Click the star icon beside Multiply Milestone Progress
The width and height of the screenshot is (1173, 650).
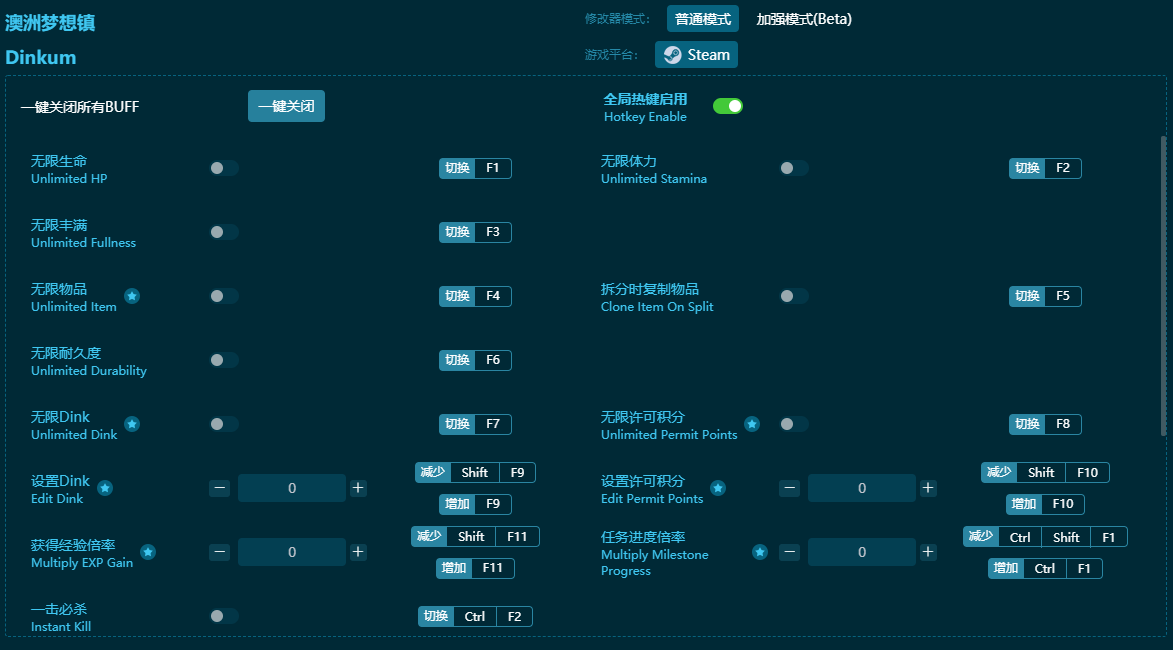760,552
